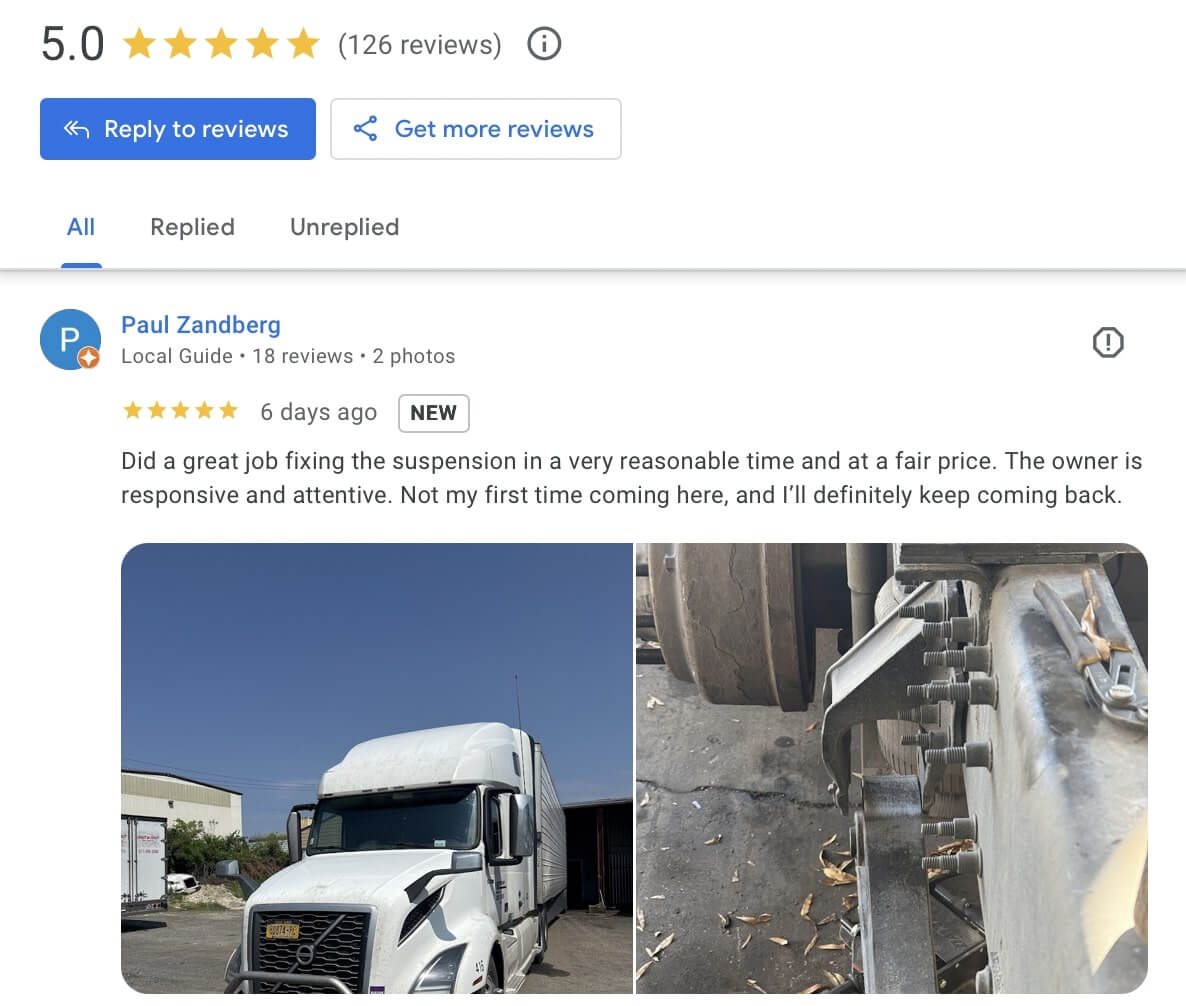Click the 126 reviews count text
1186x1006 pixels.
420,45
